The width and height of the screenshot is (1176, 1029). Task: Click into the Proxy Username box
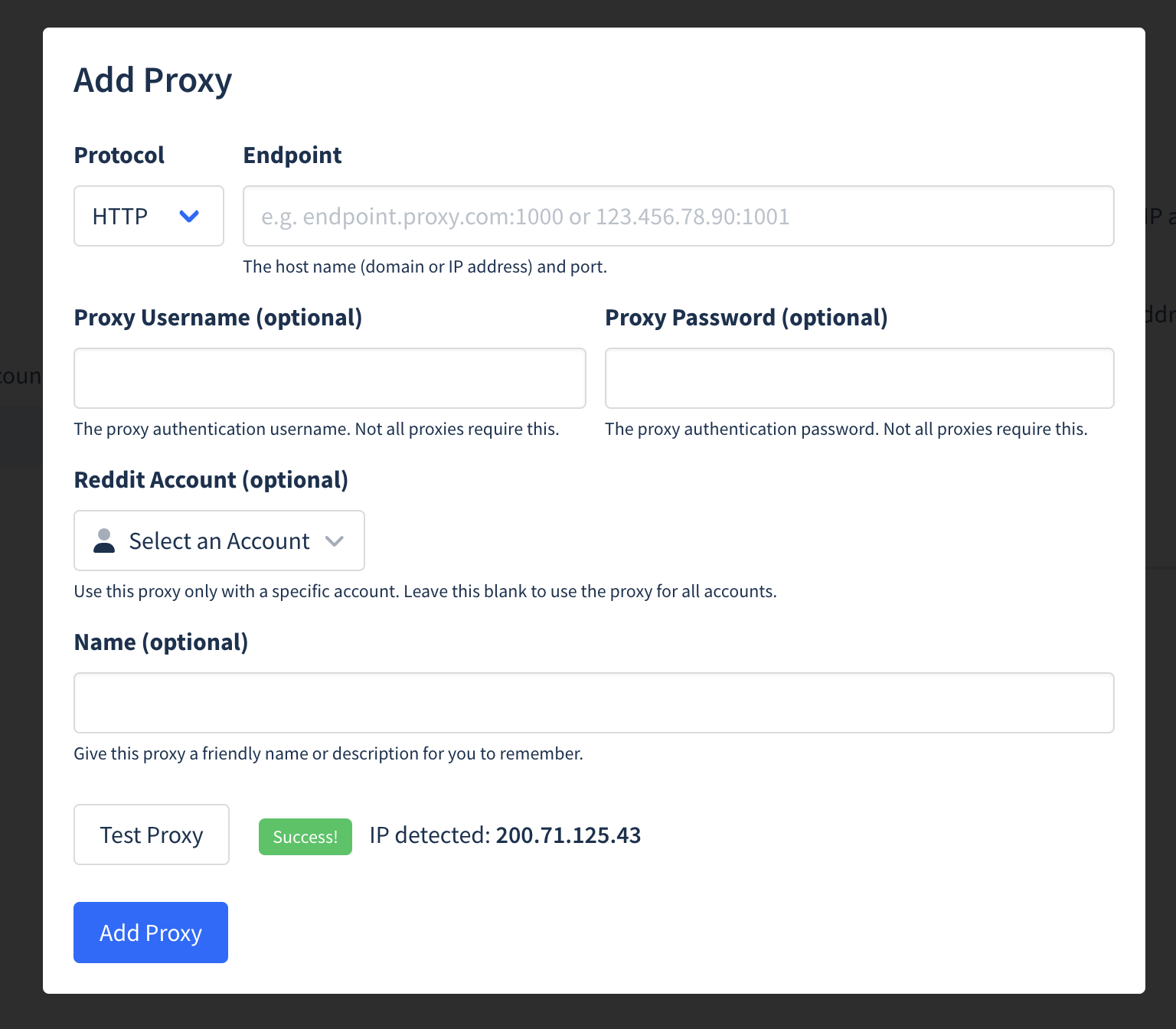(330, 378)
